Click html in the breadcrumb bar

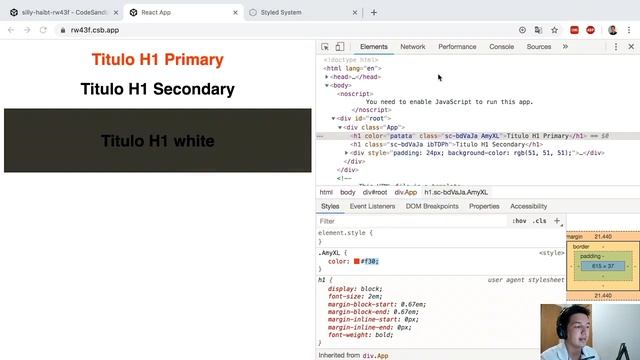tap(326, 192)
